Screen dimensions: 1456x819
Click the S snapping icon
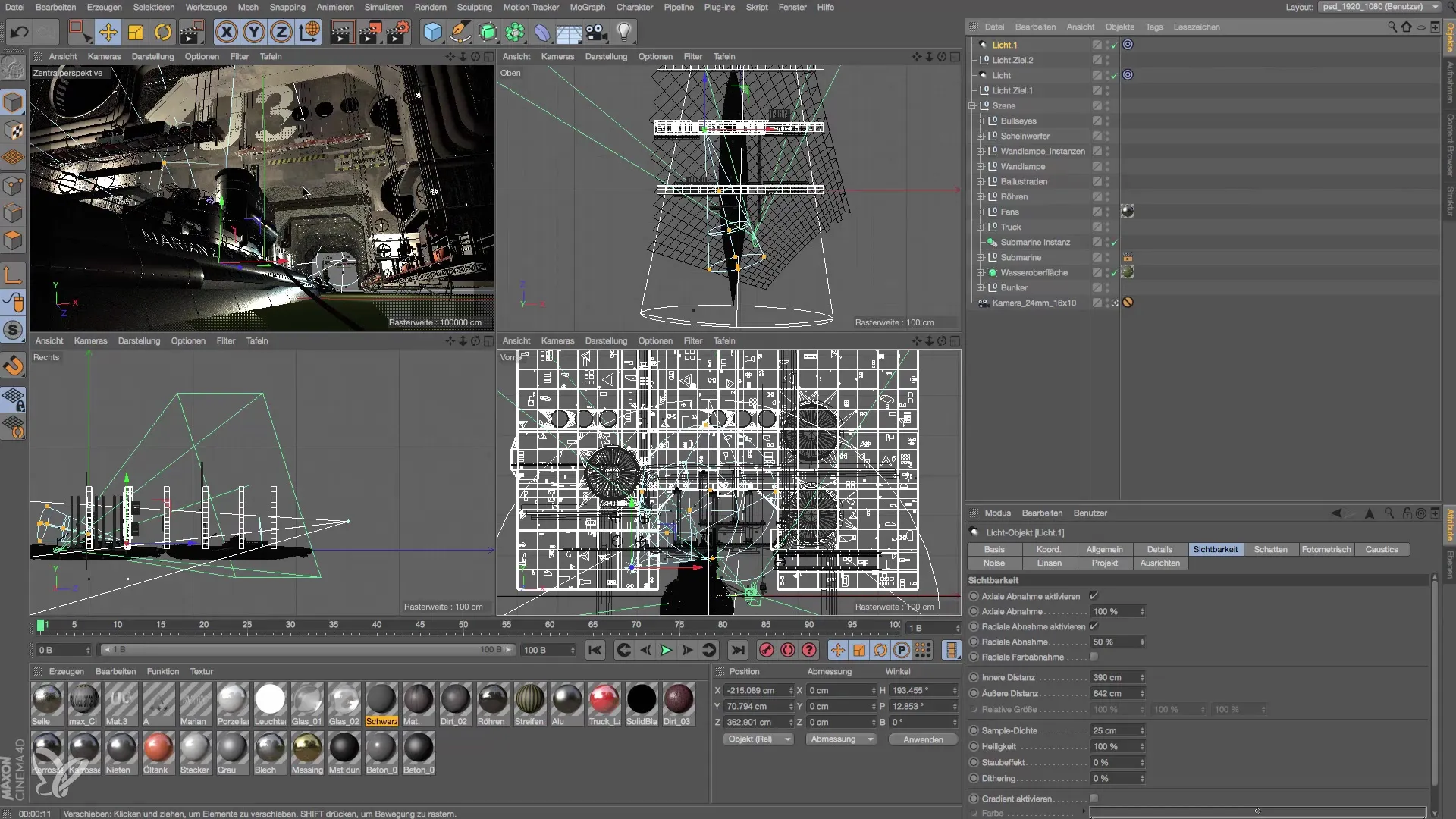pyautogui.click(x=13, y=330)
